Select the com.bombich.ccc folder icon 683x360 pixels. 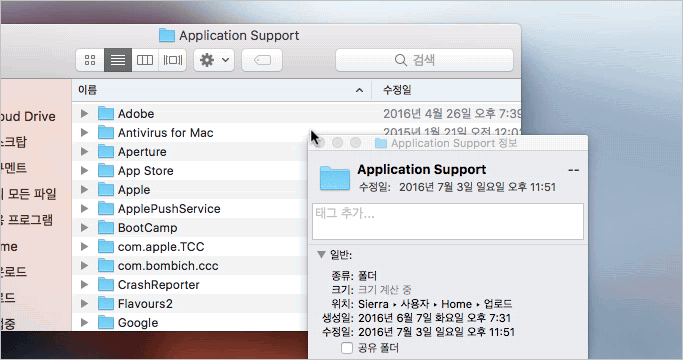point(105,265)
